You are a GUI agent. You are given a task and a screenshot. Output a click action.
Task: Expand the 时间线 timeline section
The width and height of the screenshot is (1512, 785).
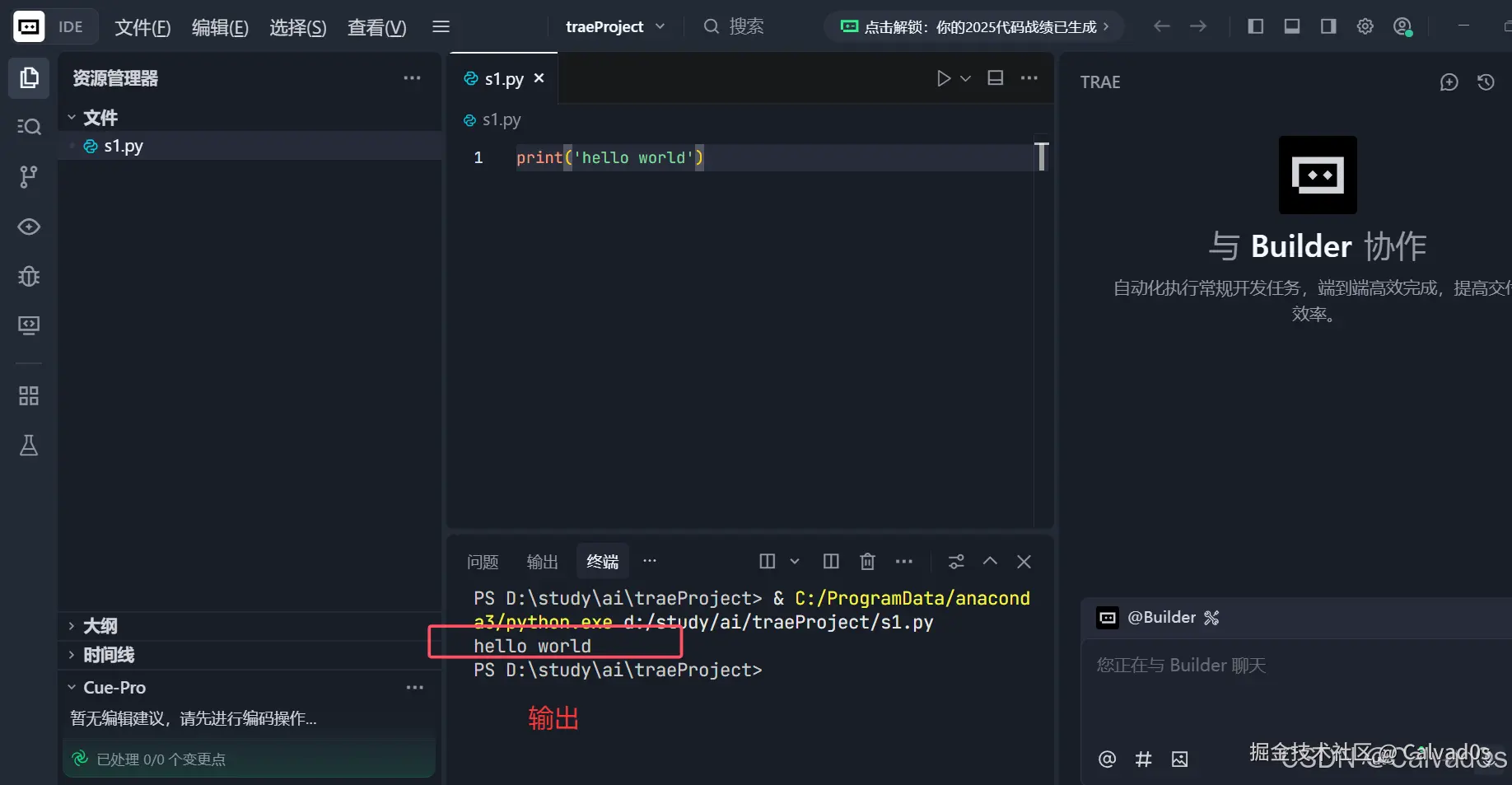point(72,655)
